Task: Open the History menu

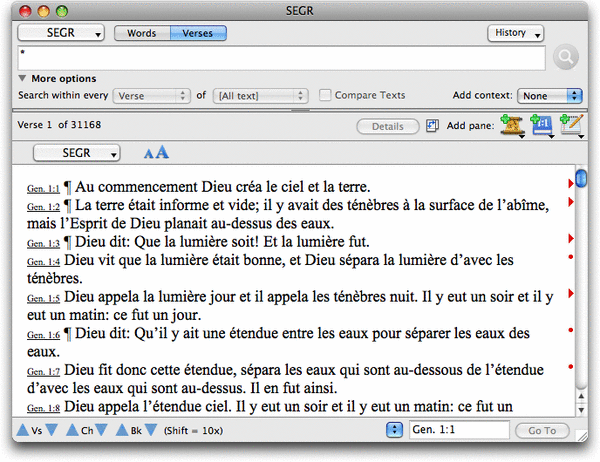Action: pyautogui.click(x=516, y=33)
